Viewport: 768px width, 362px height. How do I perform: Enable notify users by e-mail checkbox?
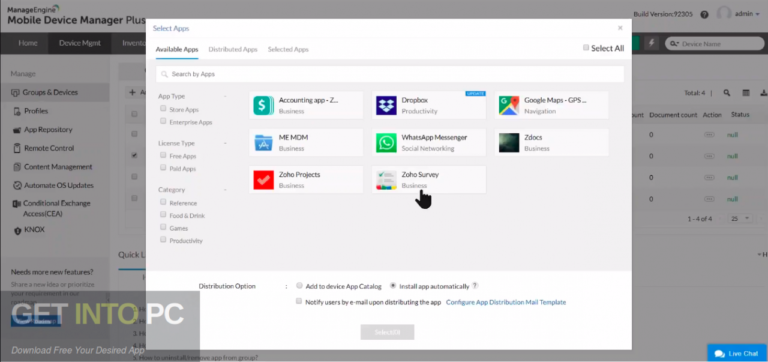click(299, 302)
